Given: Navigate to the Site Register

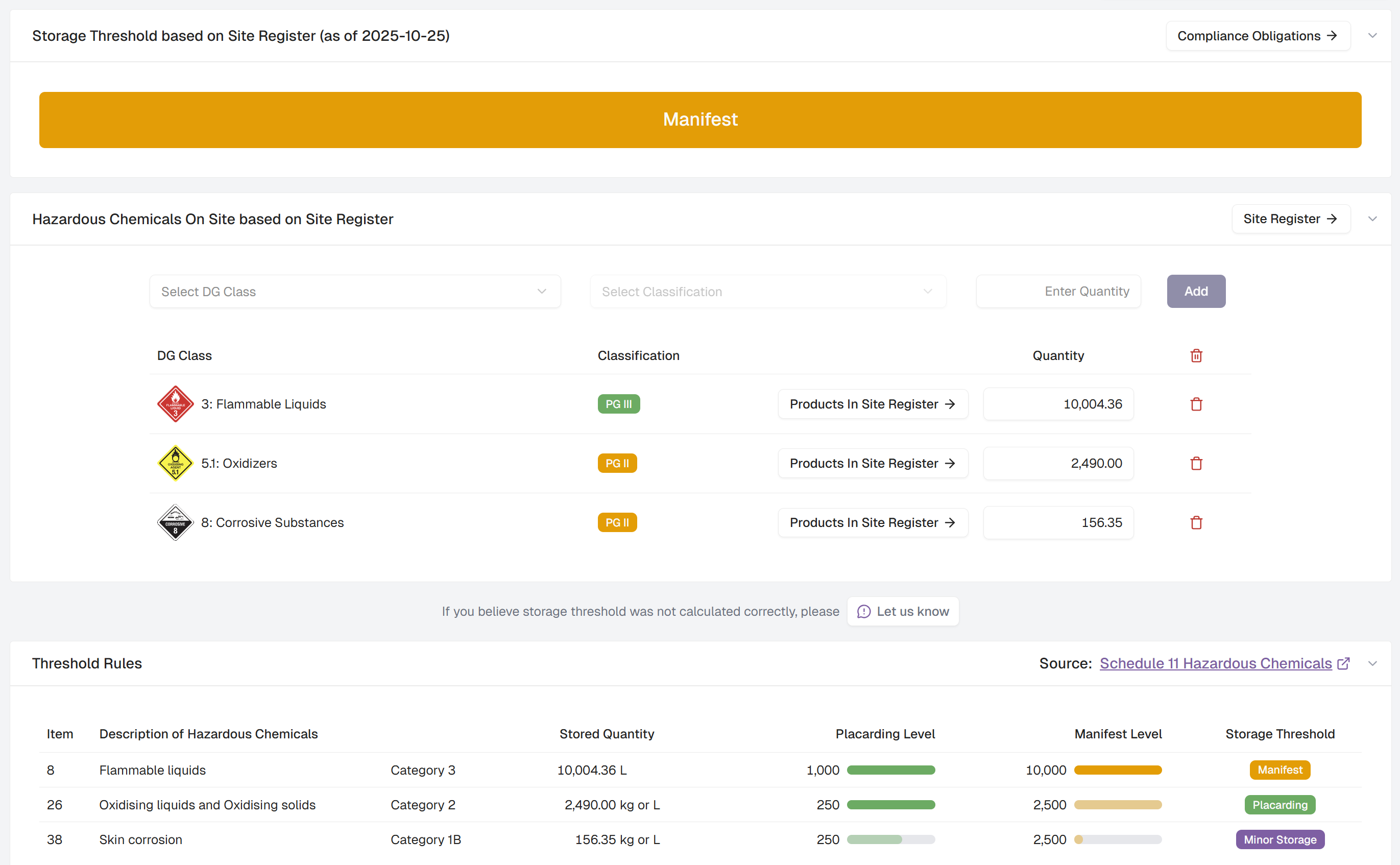Looking at the screenshot, I should [x=1290, y=219].
